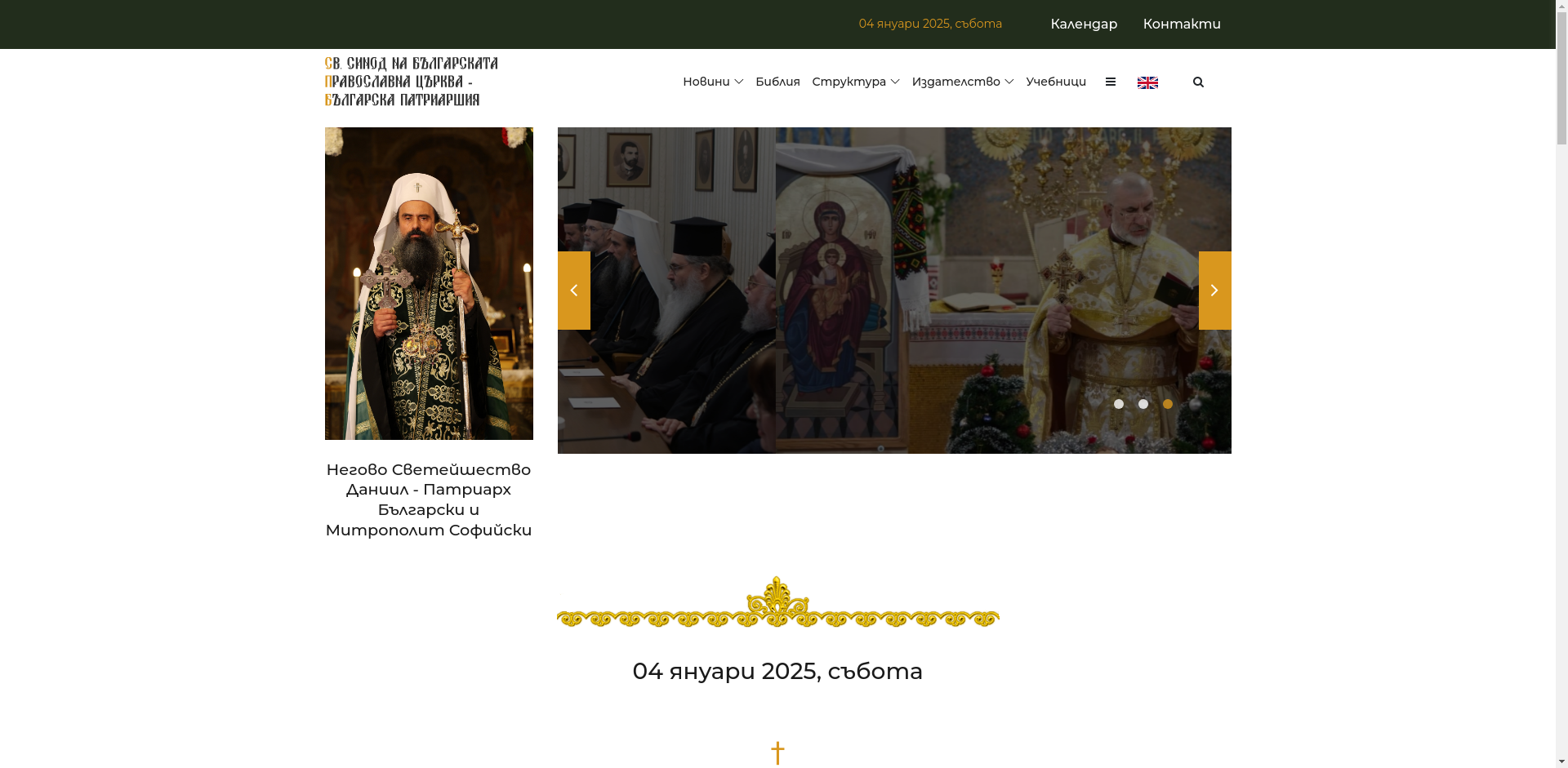The image size is (1568, 768).
Task: Select the first slider pagination dot
Action: pos(1118,403)
